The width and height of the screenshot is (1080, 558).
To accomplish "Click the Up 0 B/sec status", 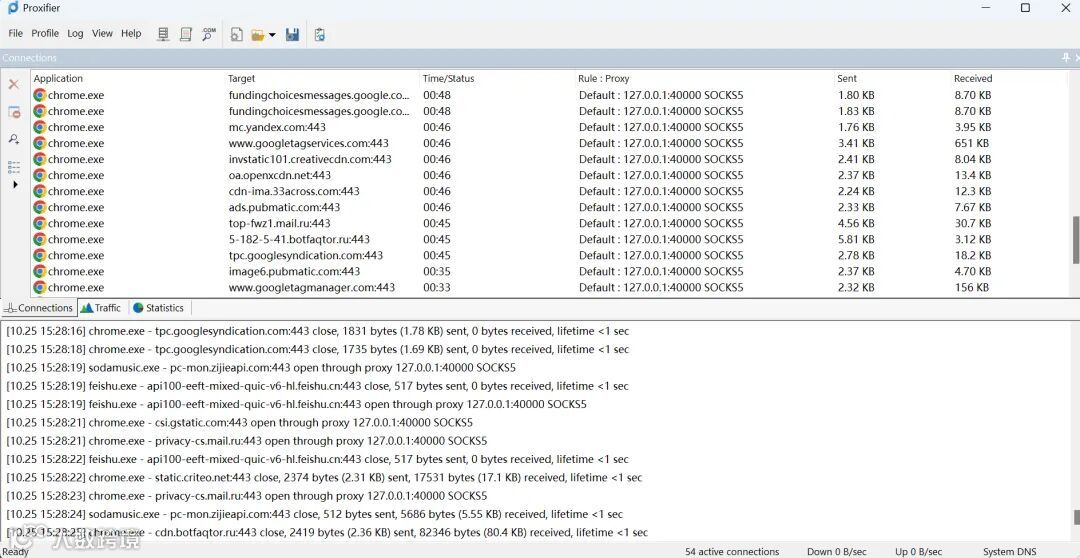I will 918,552.
